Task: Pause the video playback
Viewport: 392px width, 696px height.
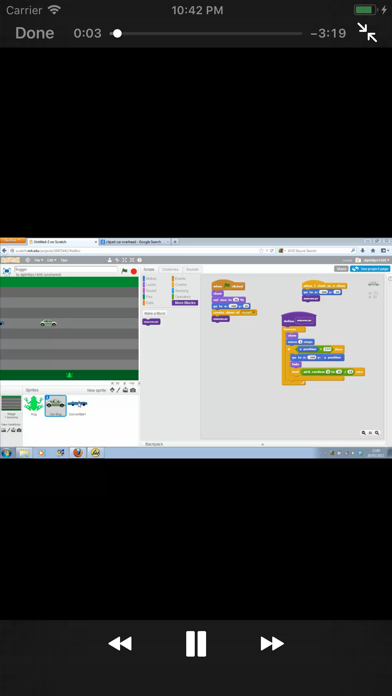Action: click(x=196, y=643)
